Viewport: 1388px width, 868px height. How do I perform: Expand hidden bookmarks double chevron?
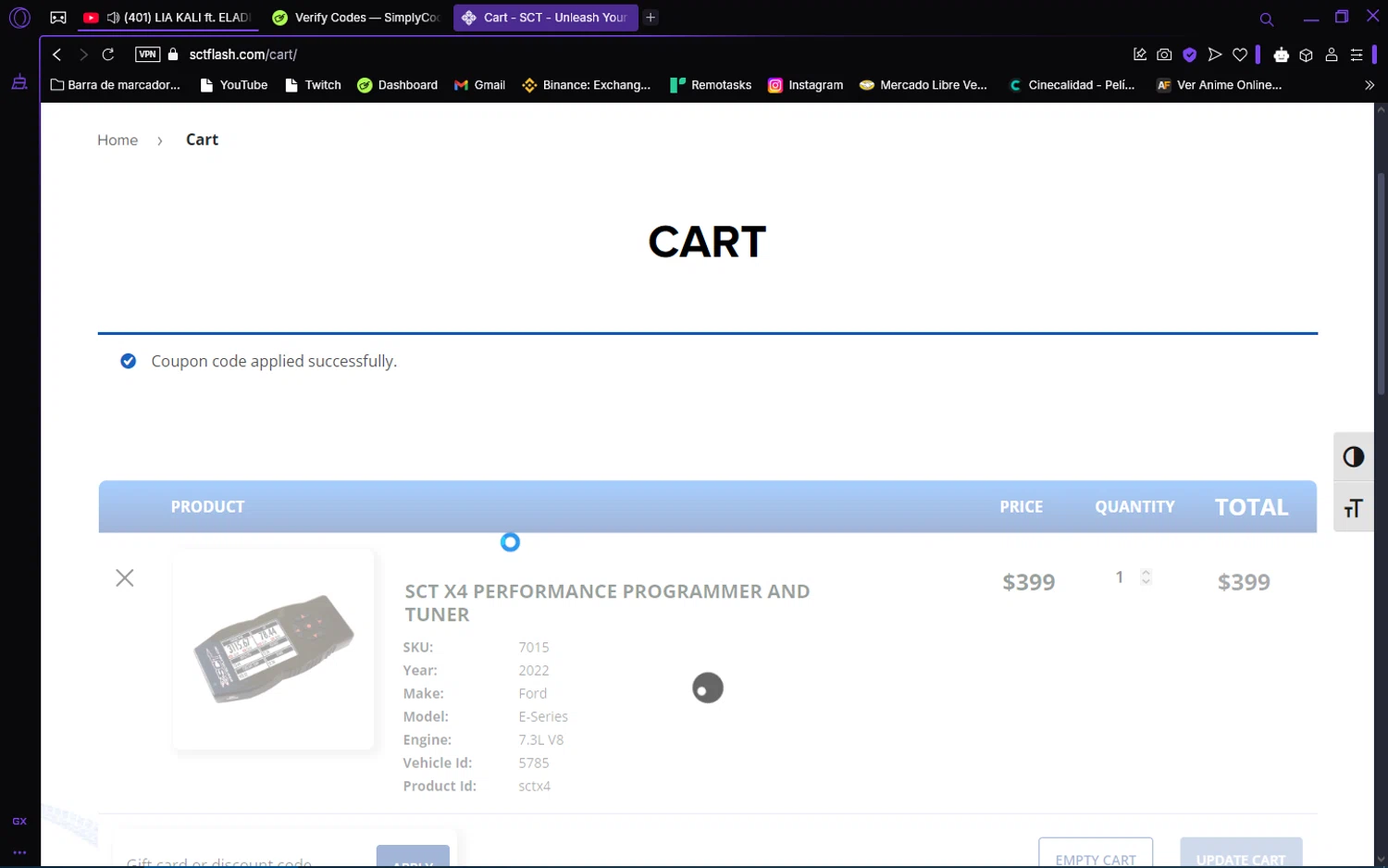pos(1369,85)
